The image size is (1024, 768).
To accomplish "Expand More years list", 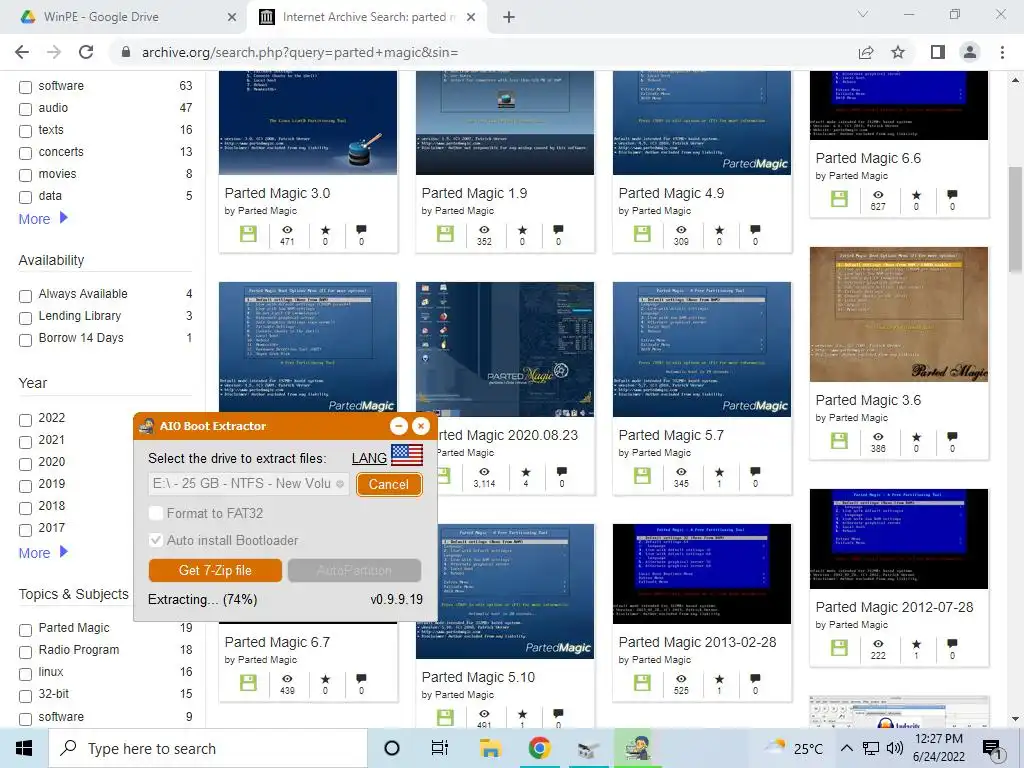I will tap(43, 552).
